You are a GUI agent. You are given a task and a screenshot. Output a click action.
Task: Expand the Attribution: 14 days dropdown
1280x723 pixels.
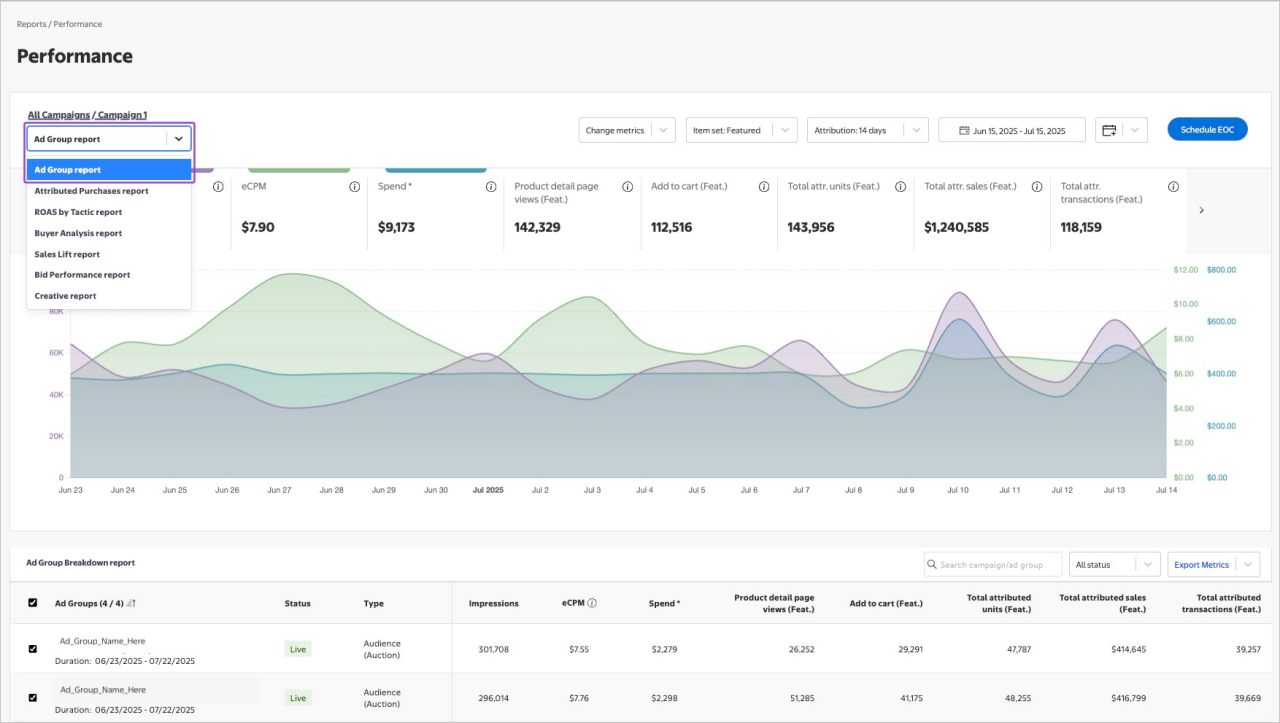(x=867, y=130)
